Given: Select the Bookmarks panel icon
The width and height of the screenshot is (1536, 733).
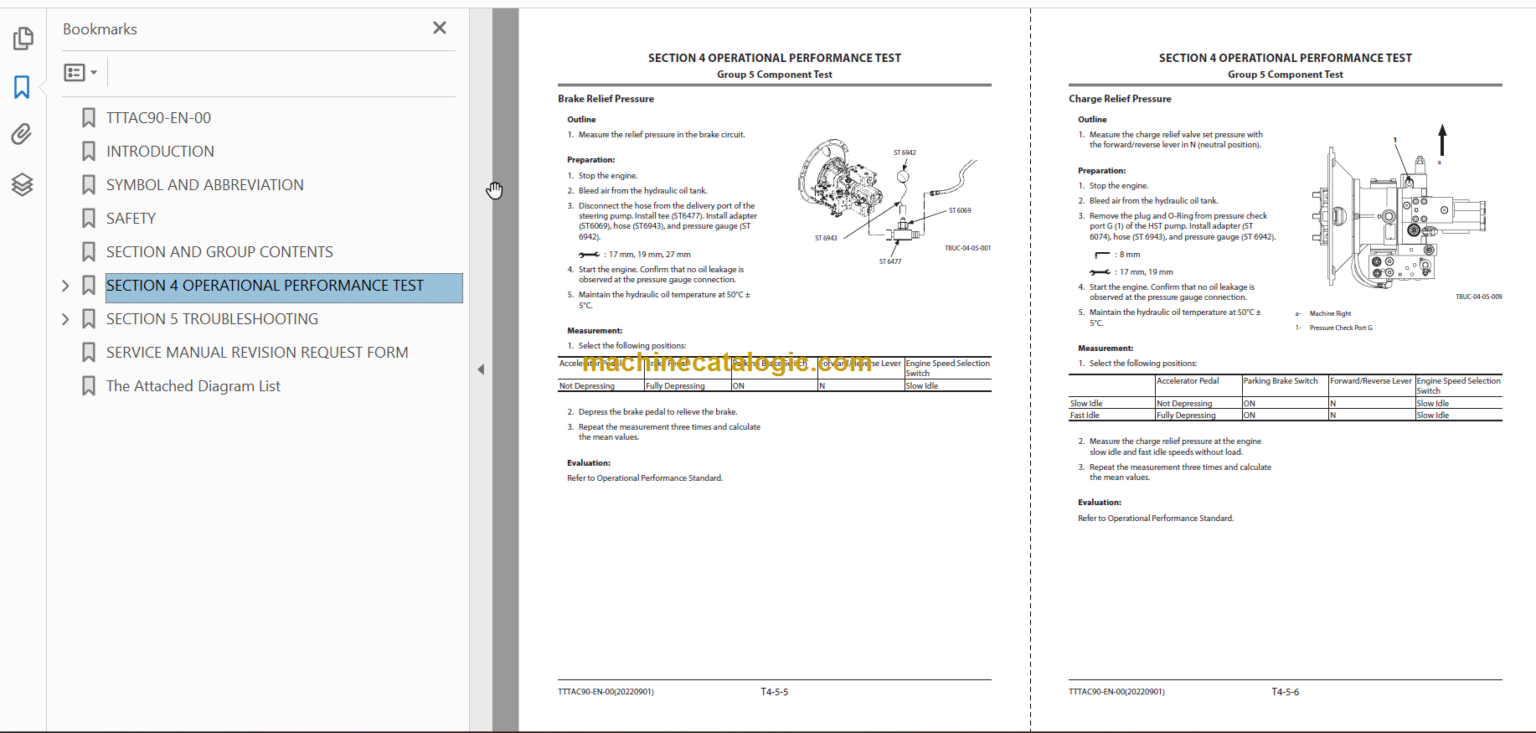Looking at the screenshot, I should click(x=22, y=87).
